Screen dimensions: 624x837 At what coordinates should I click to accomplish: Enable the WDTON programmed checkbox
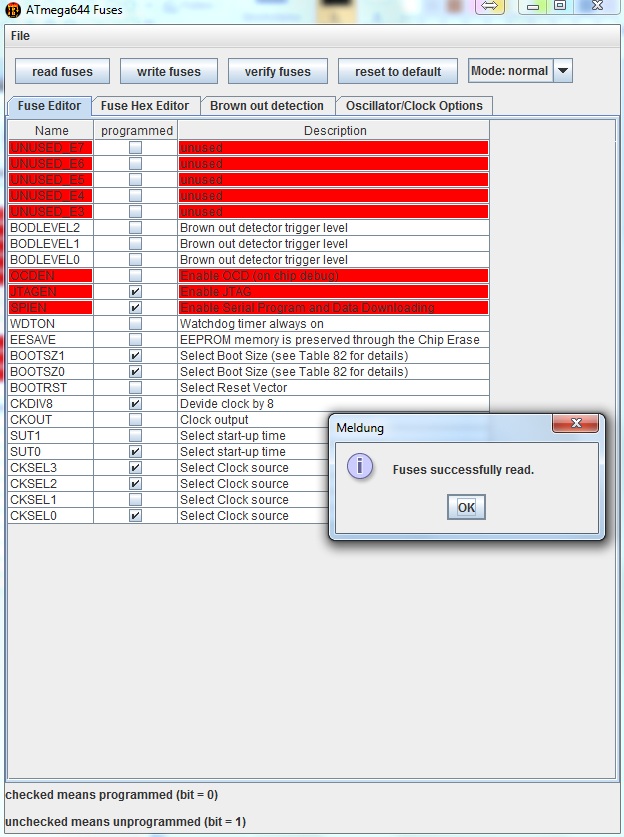coord(135,324)
